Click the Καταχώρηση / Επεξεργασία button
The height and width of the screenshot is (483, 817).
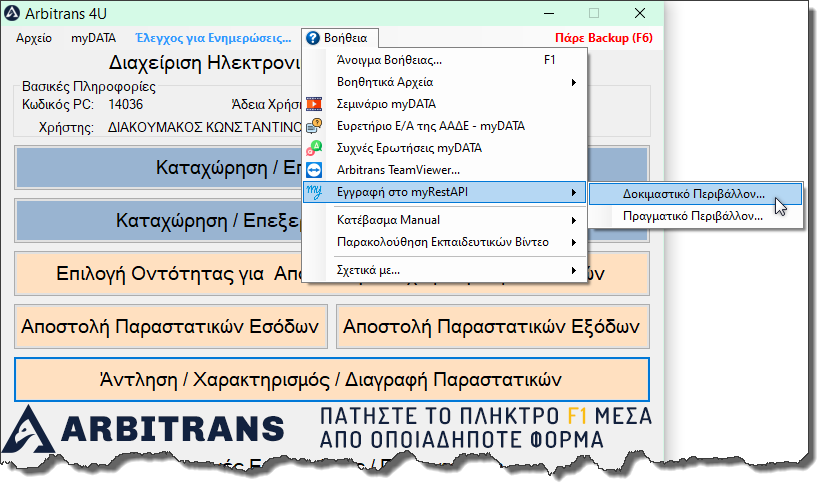pos(158,220)
